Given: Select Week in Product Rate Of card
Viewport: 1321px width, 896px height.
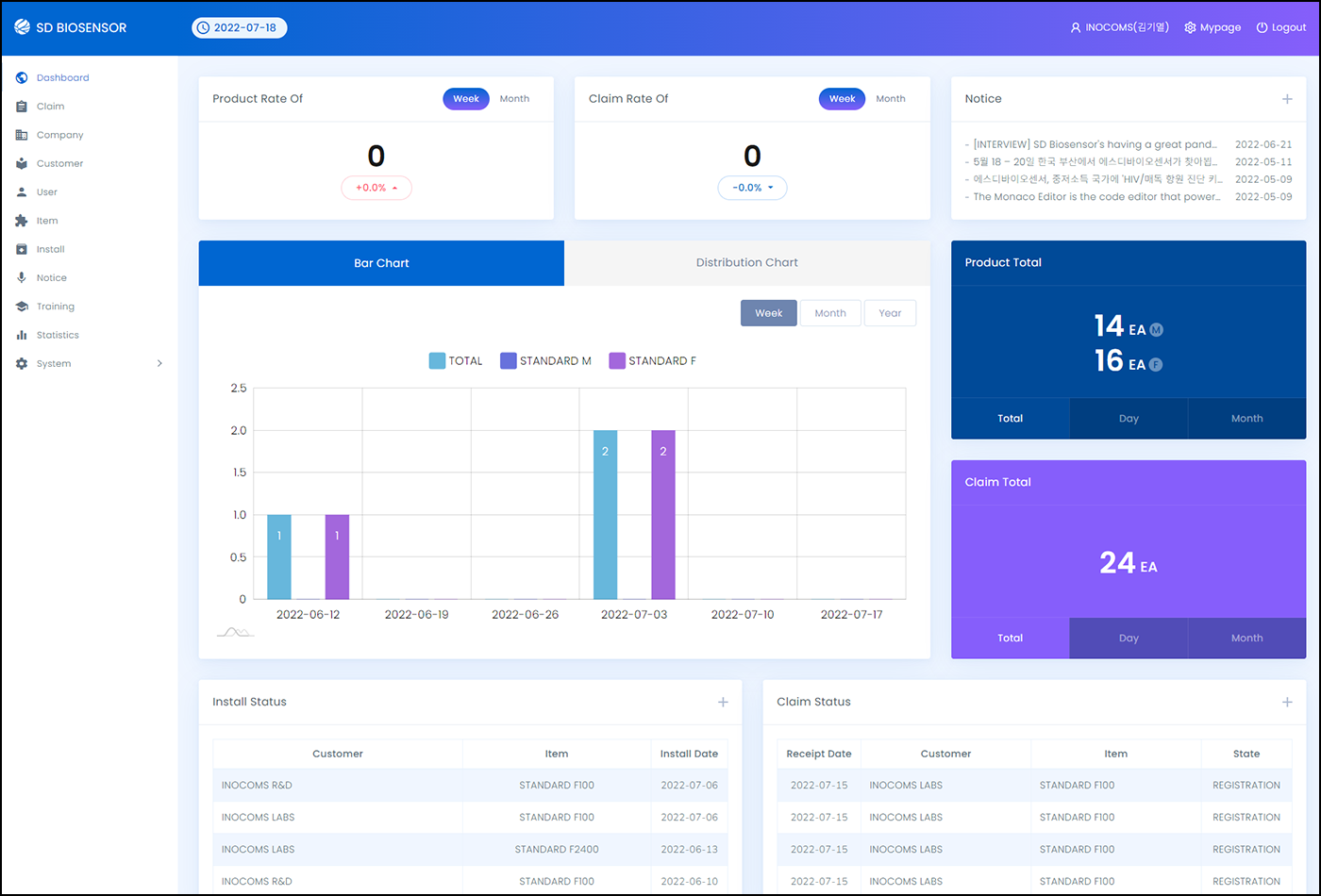Looking at the screenshot, I should tap(466, 98).
